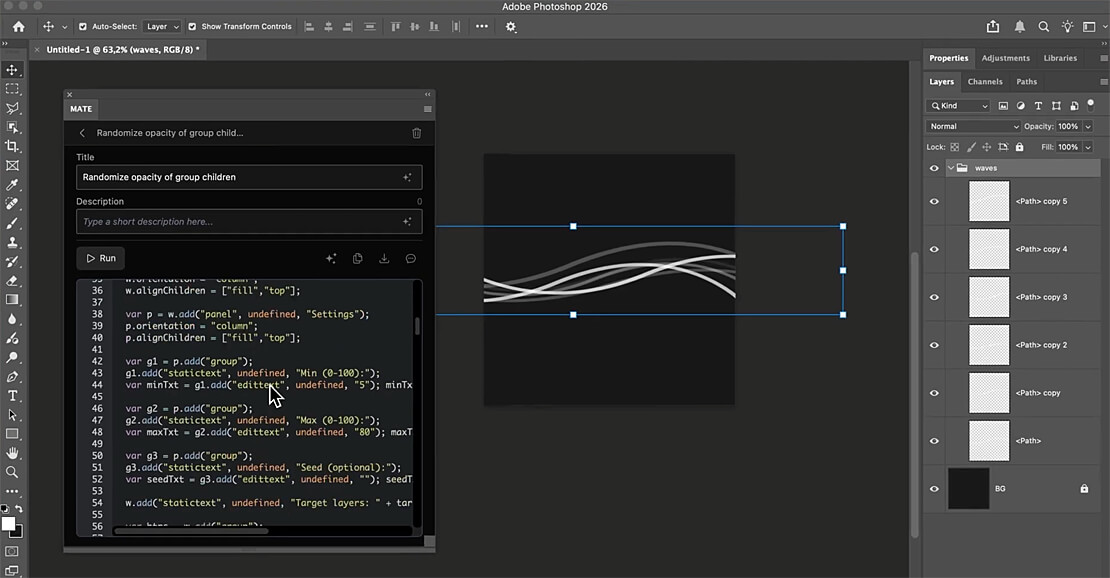Pick the Lasso tool

13,108
